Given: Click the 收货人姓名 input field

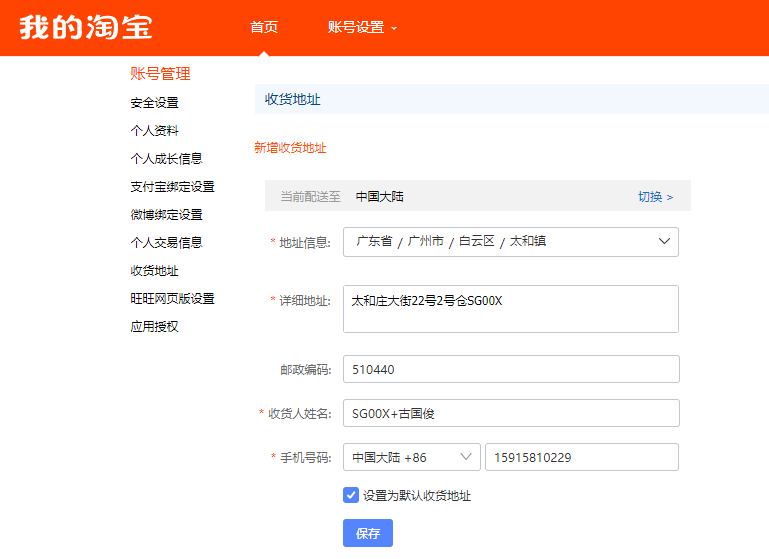Looking at the screenshot, I should (512, 413).
